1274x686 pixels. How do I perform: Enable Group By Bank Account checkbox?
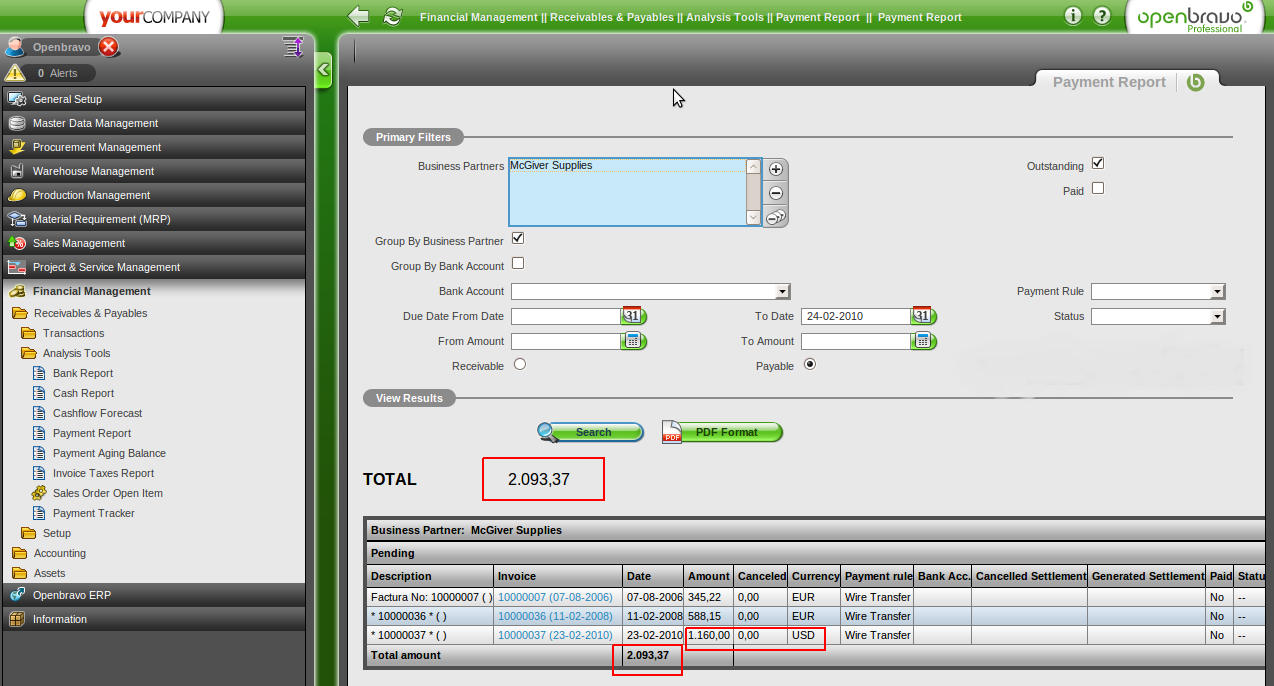(518, 264)
